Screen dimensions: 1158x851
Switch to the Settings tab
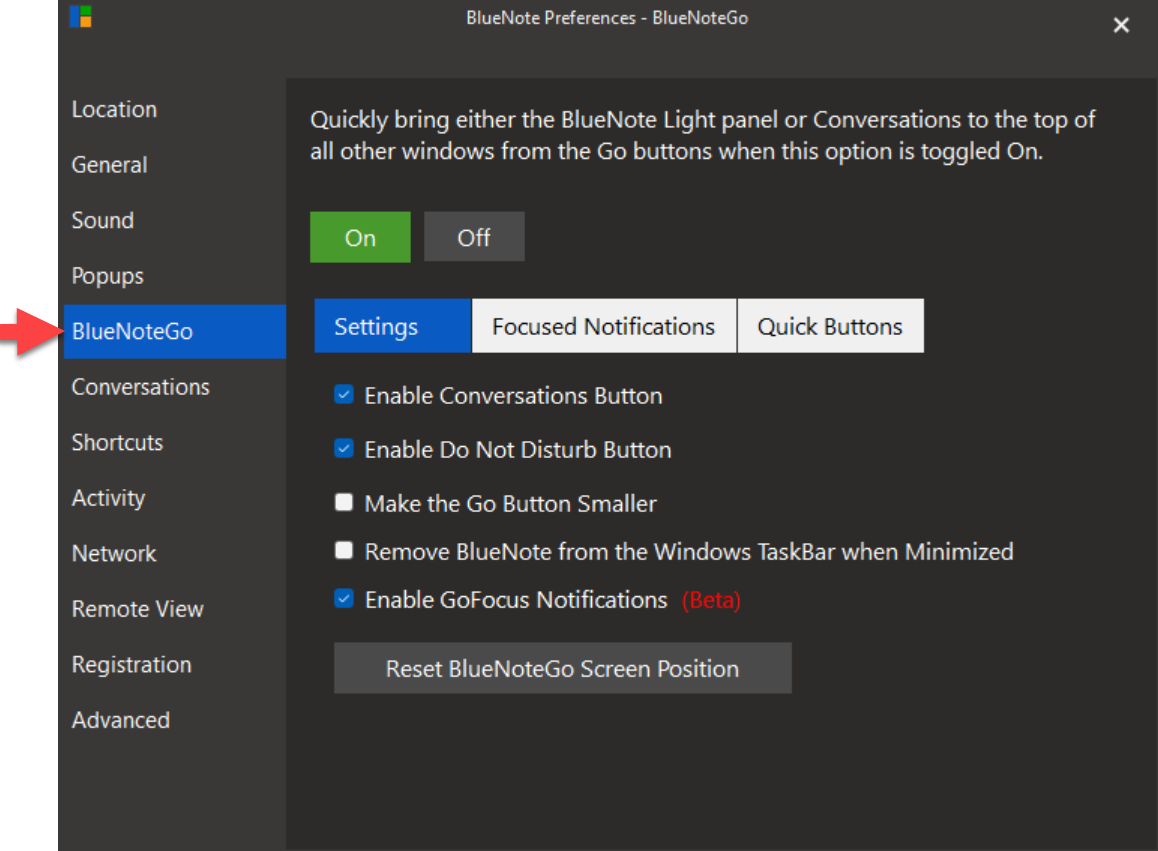tap(392, 326)
